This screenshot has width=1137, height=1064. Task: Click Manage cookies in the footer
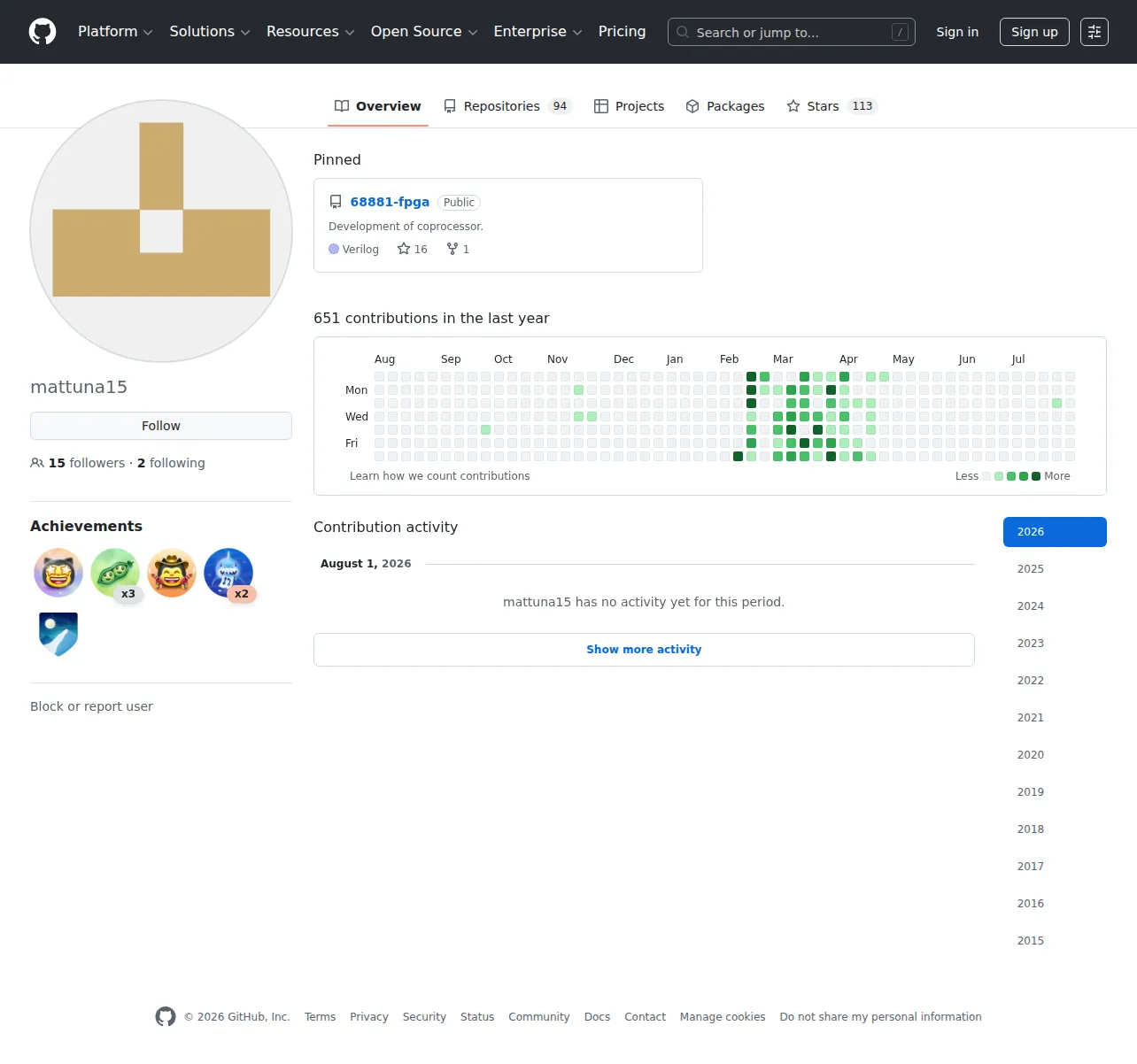tap(723, 1017)
